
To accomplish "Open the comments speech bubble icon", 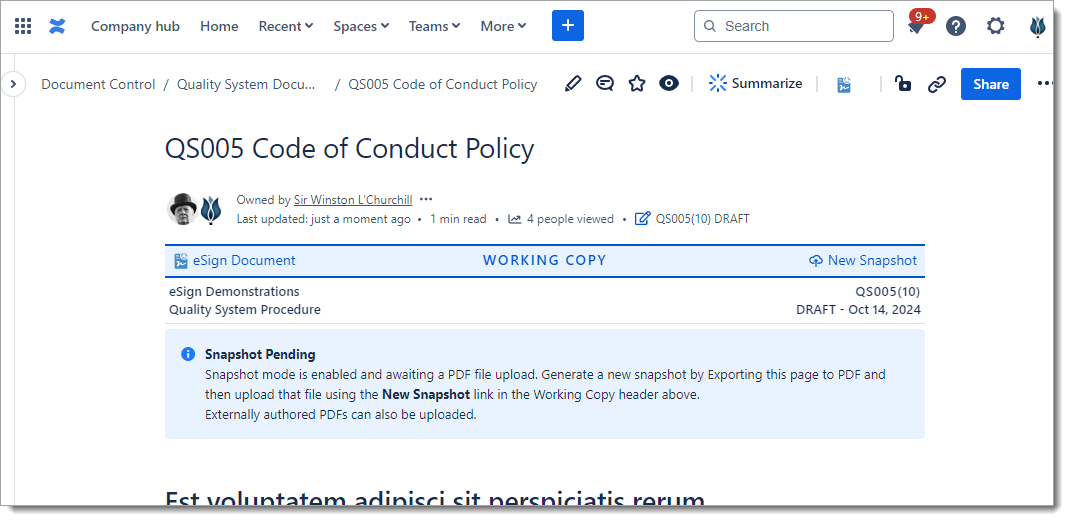I will click(x=605, y=84).
